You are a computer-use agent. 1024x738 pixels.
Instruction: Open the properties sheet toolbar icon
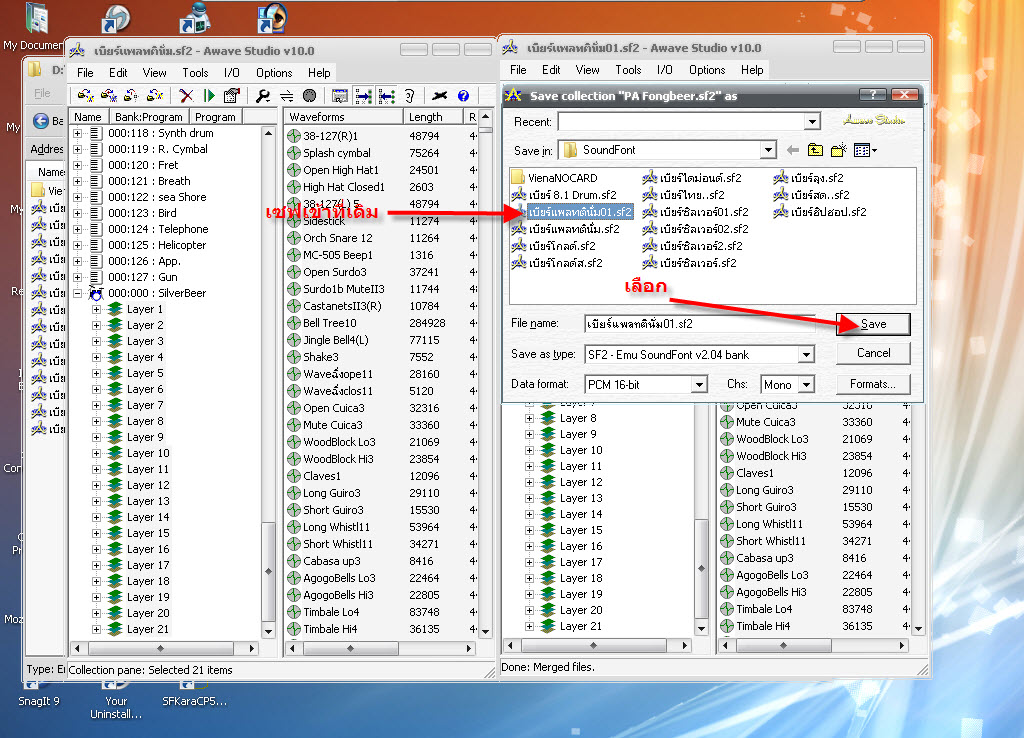231,96
